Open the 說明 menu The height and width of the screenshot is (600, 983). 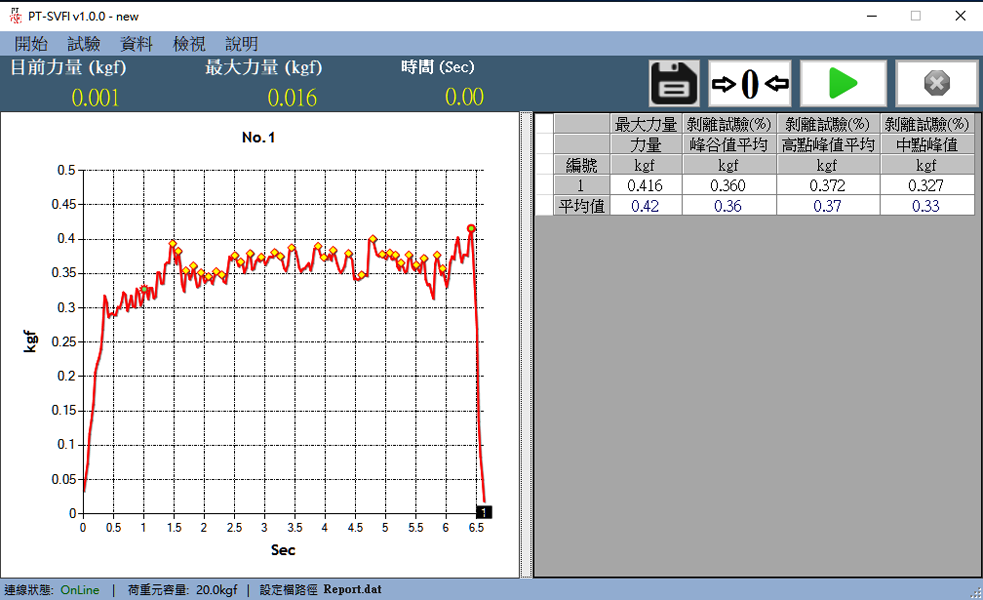pyautogui.click(x=241, y=44)
